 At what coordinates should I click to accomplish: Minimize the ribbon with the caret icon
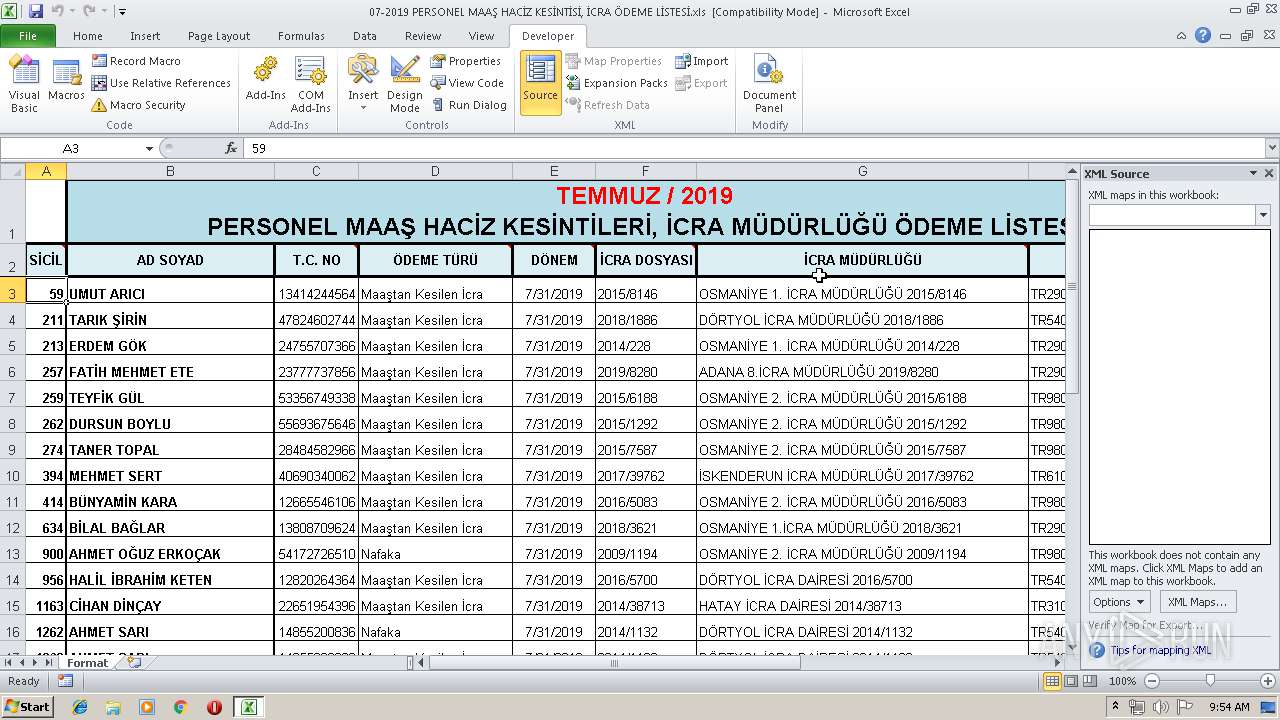click(x=1182, y=35)
